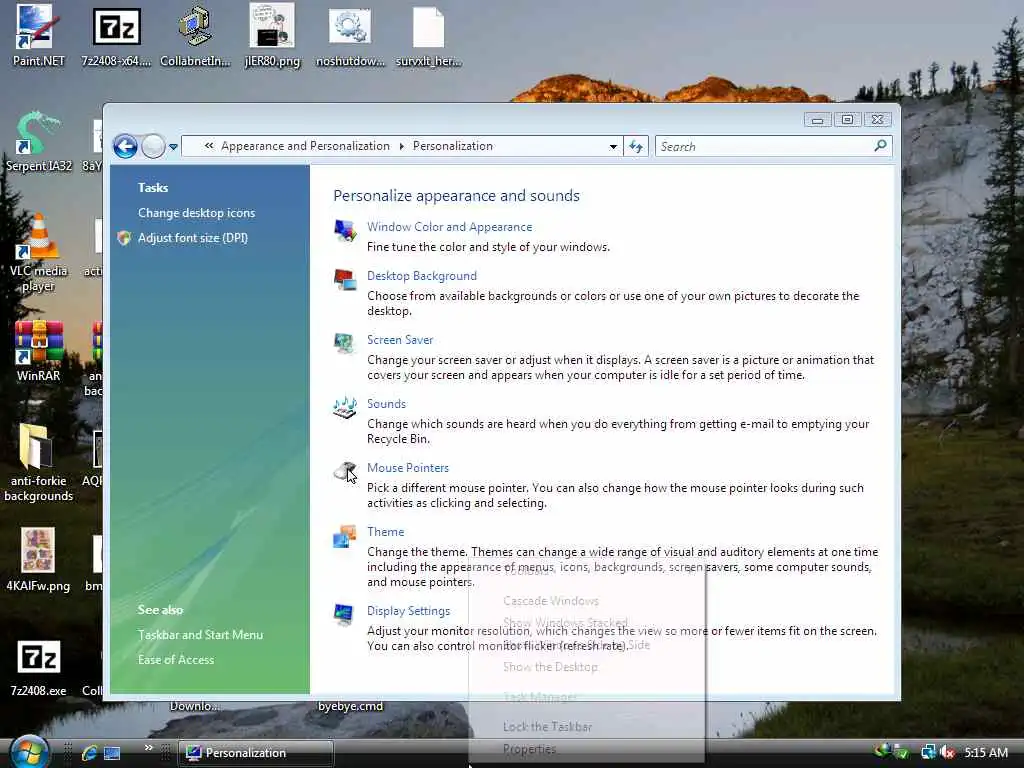Click the Desktop Background icon
The width and height of the screenshot is (1024, 768).
click(345, 280)
